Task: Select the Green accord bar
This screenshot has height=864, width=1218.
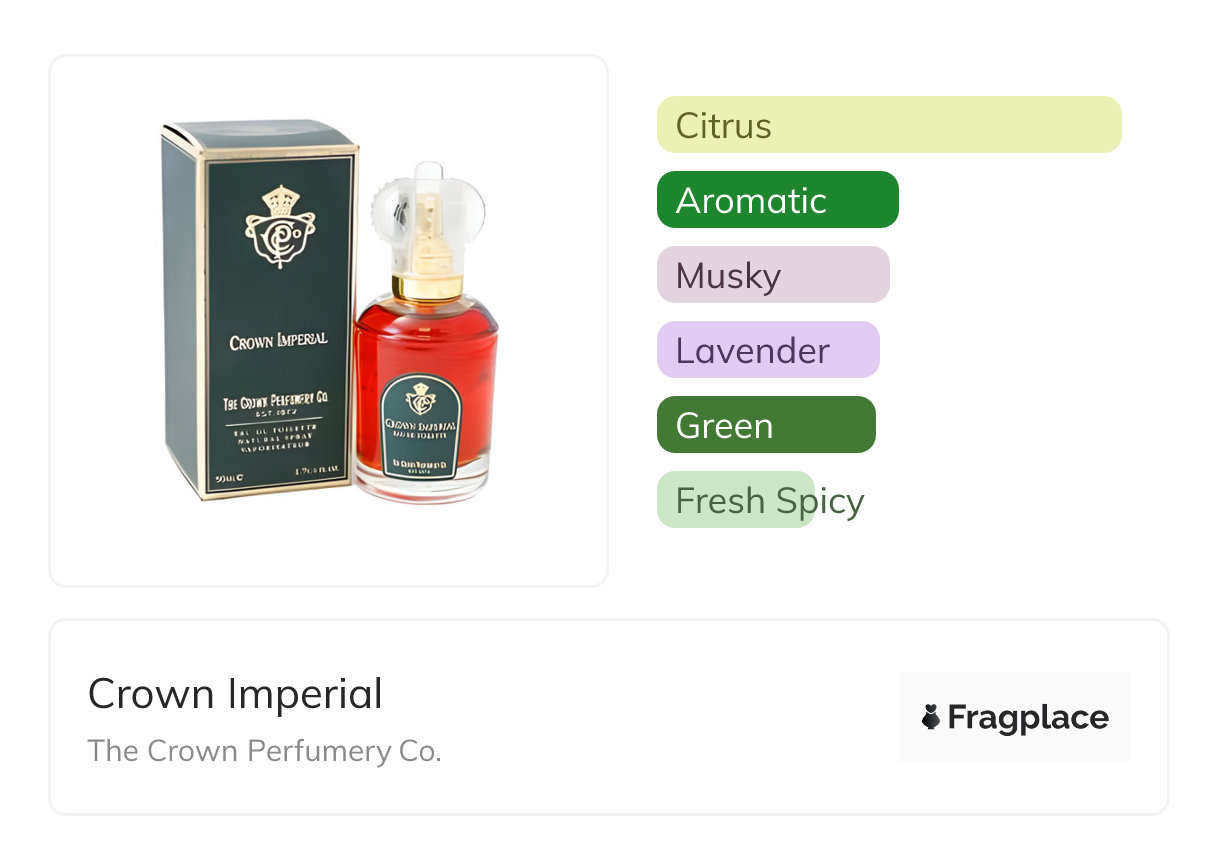Action: [766, 425]
